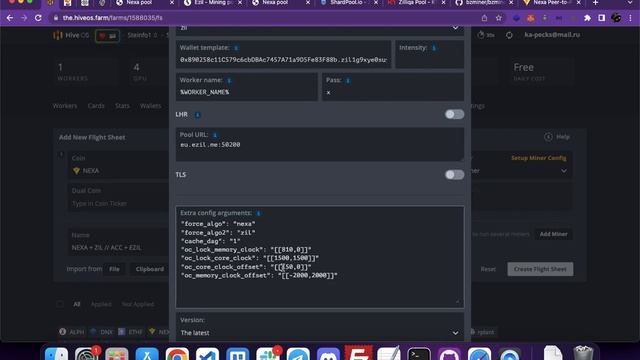
Task: Select the ETHF coin filter chip
Action: click(x=131, y=332)
